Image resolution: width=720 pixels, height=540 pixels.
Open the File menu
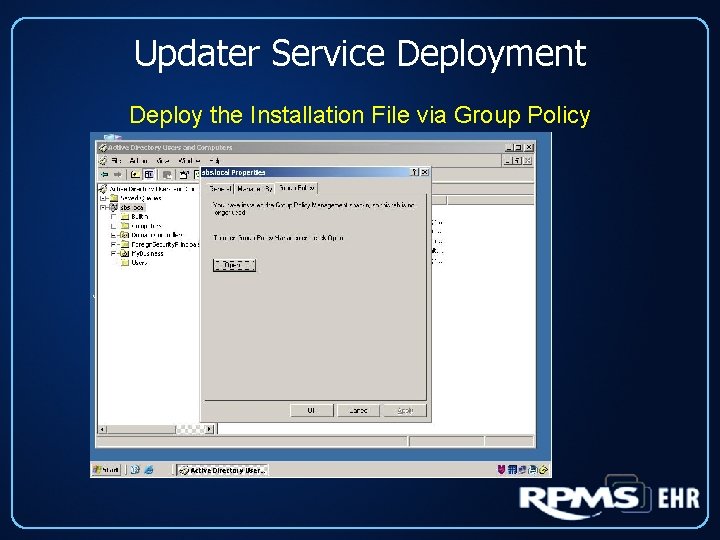[x=117, y=161]
